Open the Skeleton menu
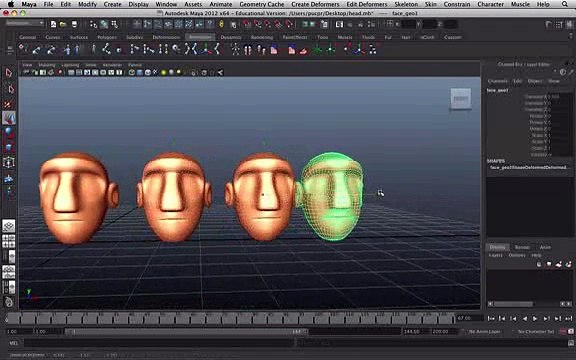 click(406, 4)
